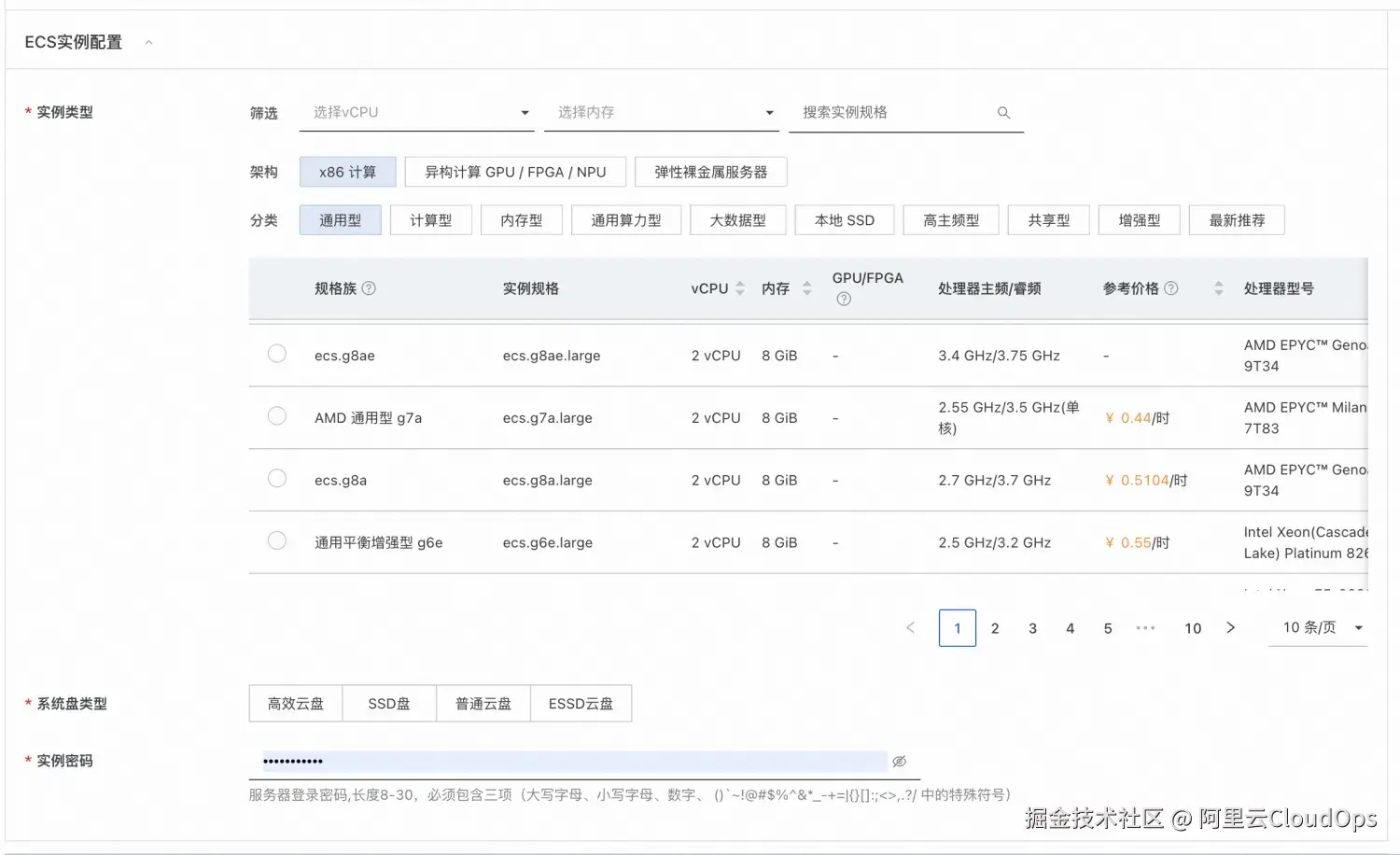Screen dimensions: 1400x855
Task: Click the 2.7 GHz/3.7 GHz frequency cell
Action: 995,481
